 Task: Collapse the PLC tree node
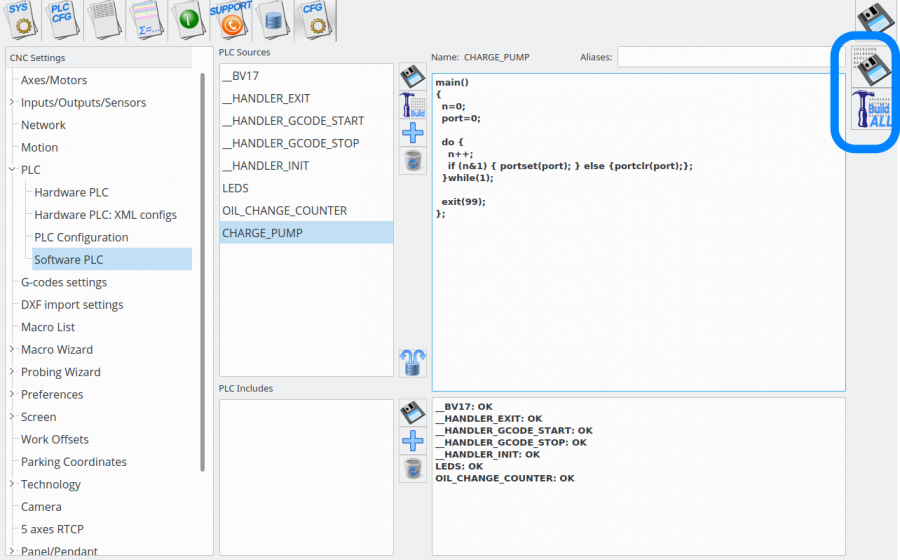coord(12,170)
